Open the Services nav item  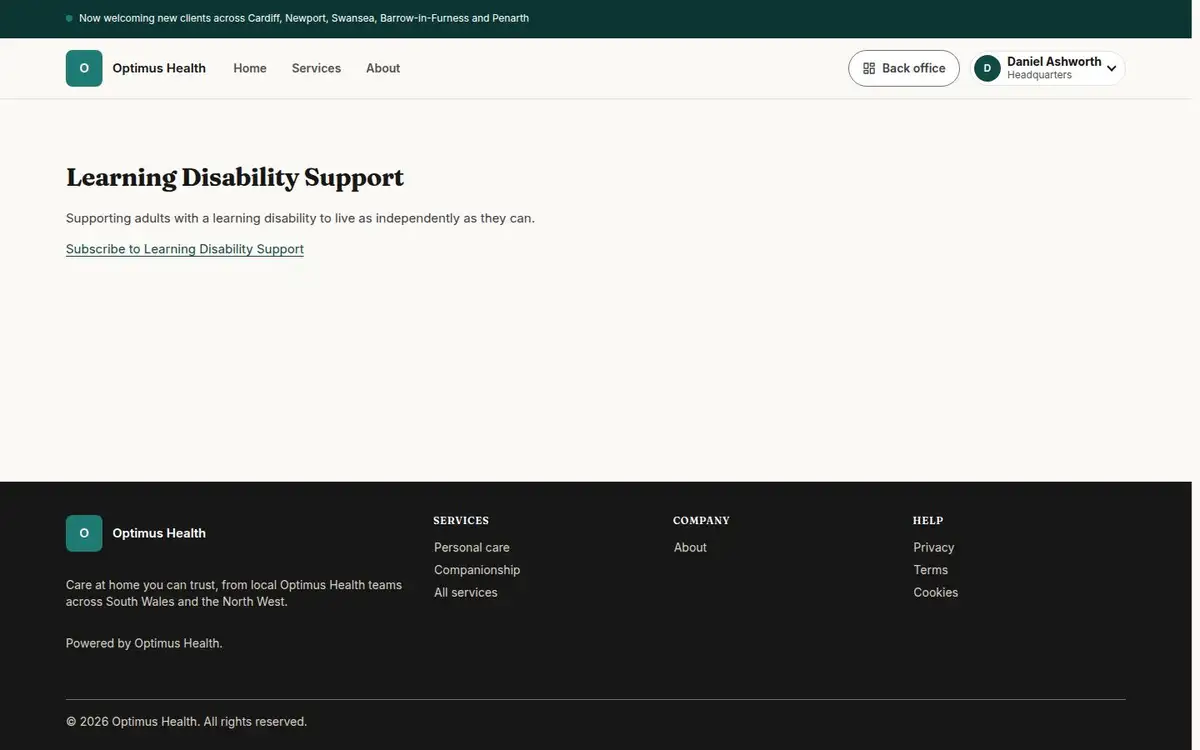[x=316, y=68]
